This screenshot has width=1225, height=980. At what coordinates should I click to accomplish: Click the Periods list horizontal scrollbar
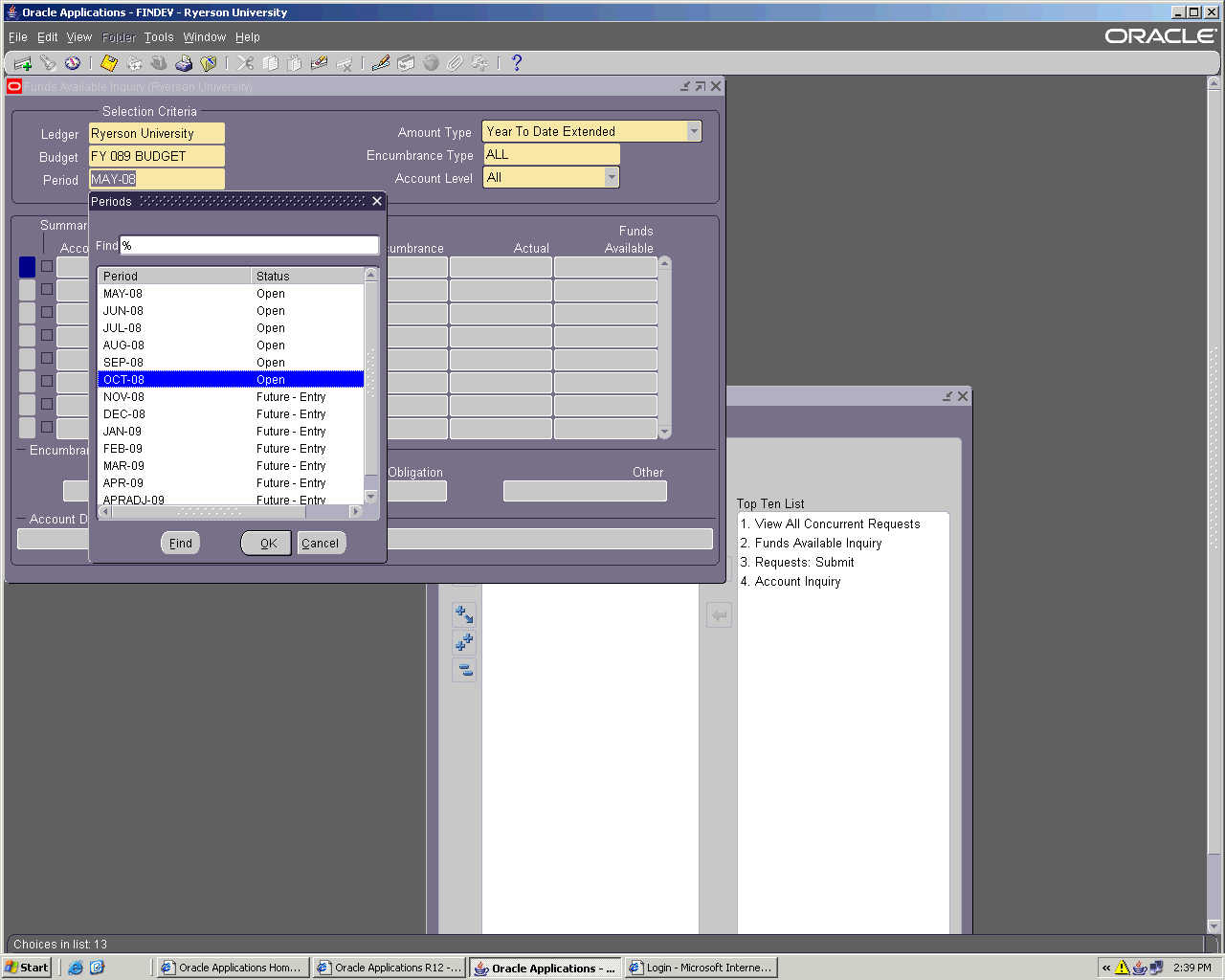tap(230, 512)
